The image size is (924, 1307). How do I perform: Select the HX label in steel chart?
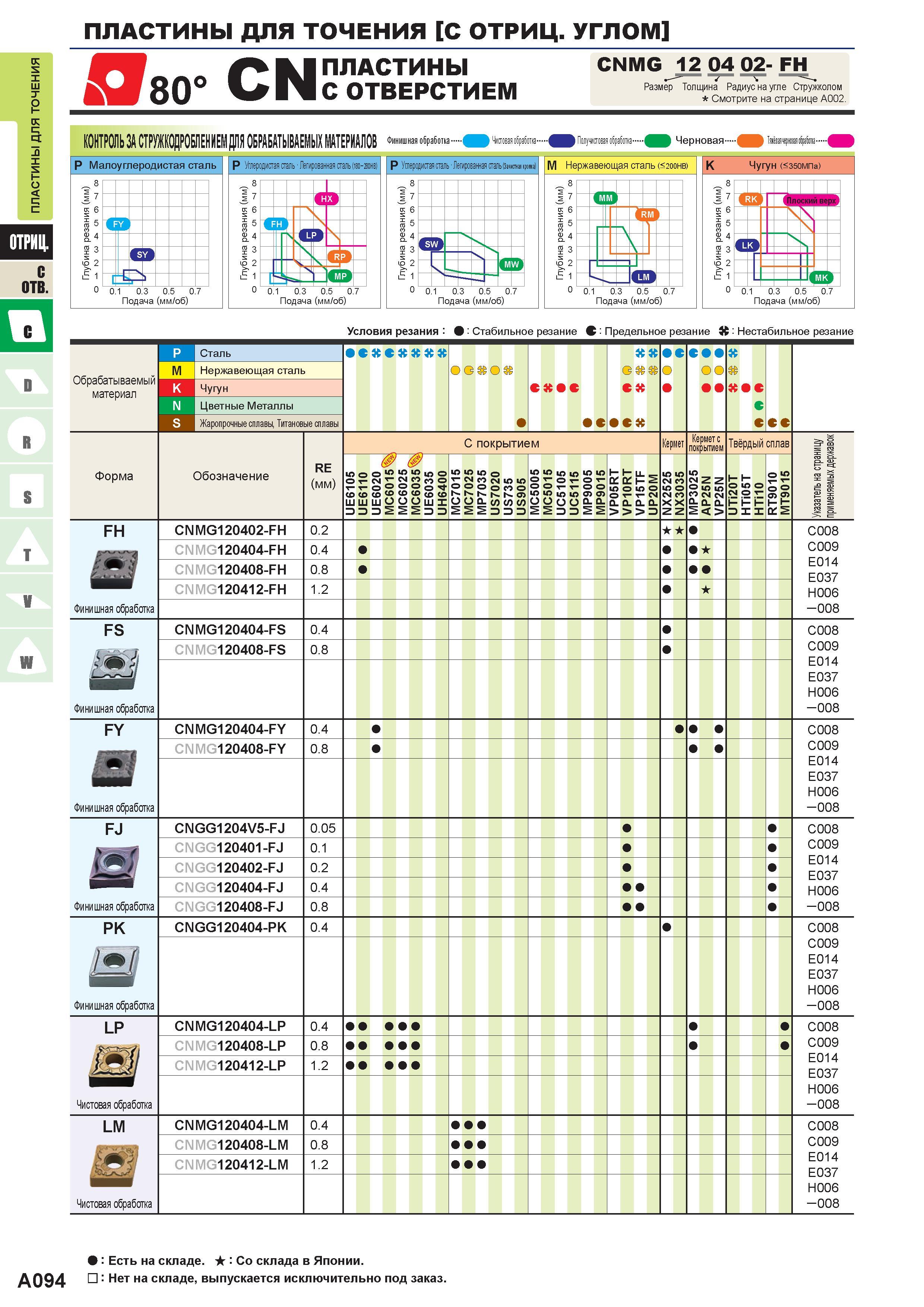(326, 199)
